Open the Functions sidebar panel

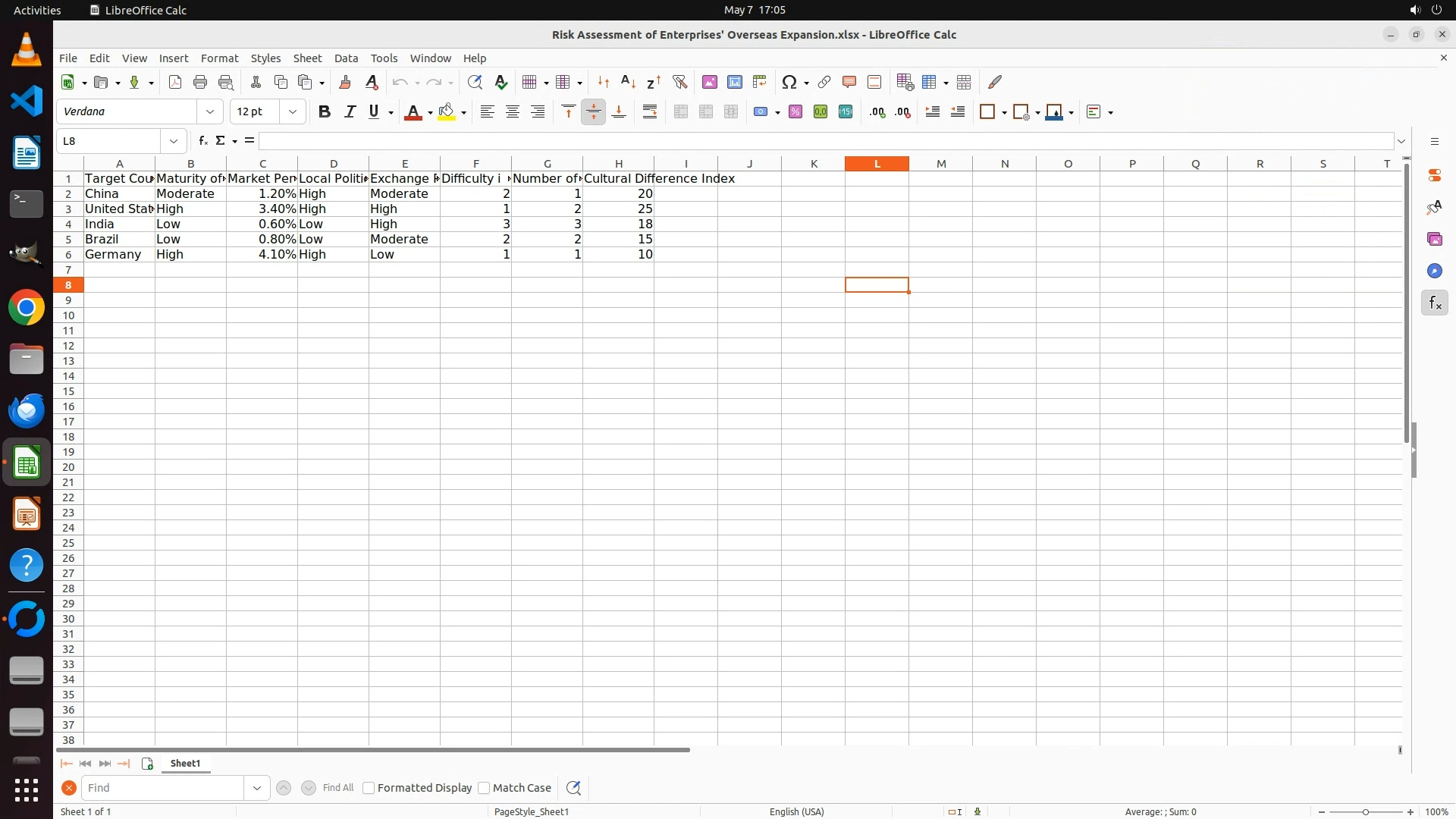1434,303
